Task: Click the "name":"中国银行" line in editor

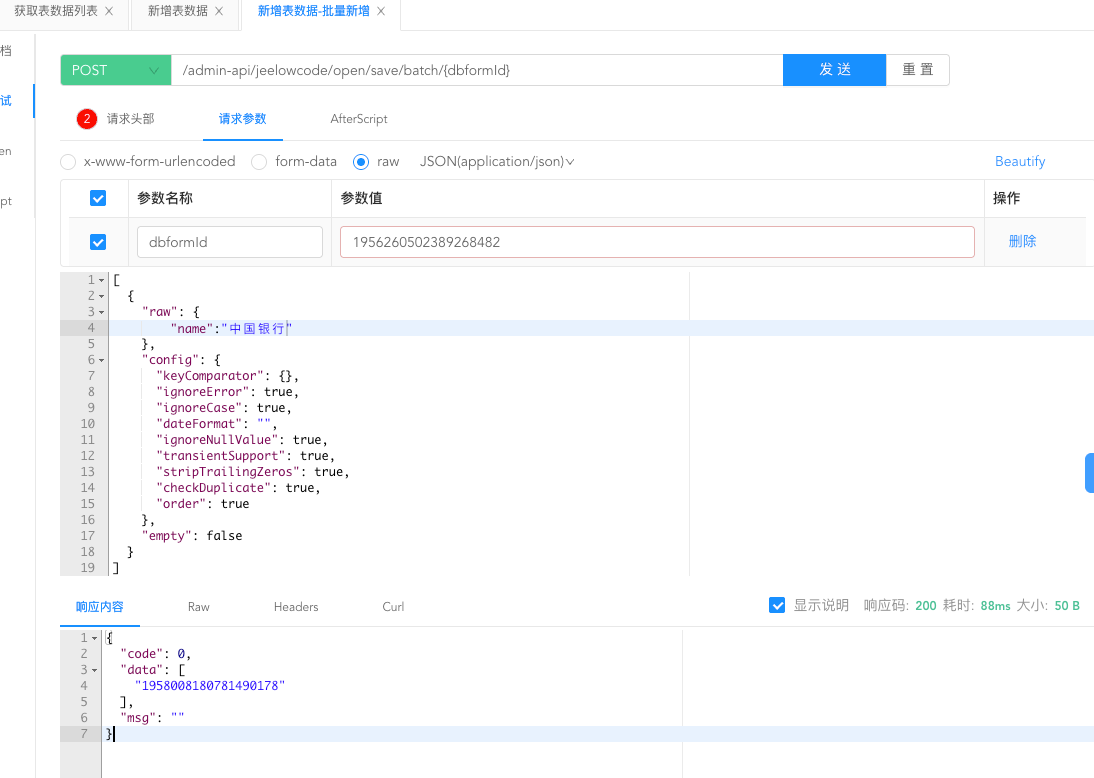Action: pos(231,329)
